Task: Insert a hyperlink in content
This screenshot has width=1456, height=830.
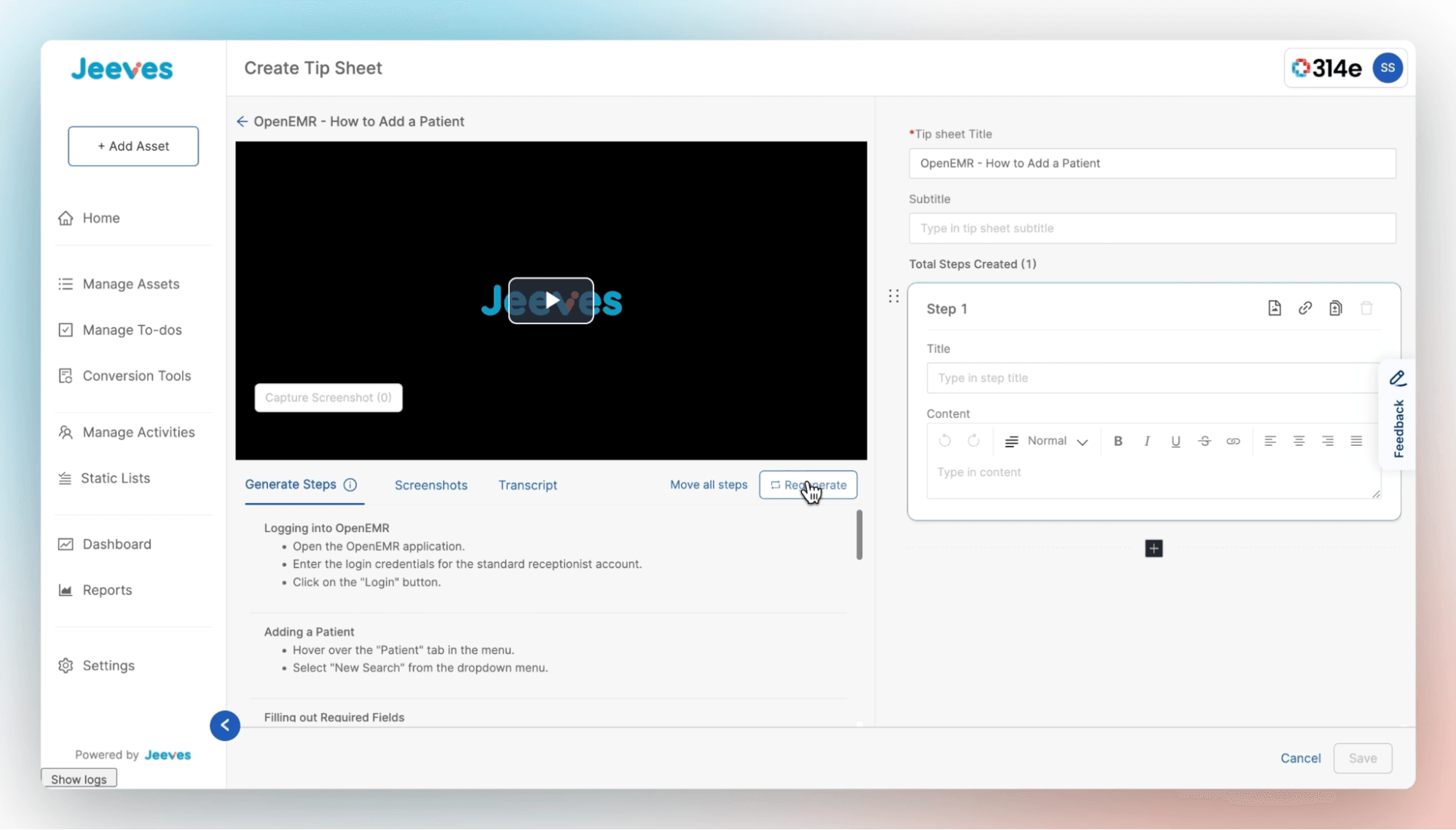Action: pyautogui.click(x=1233, y=441)
